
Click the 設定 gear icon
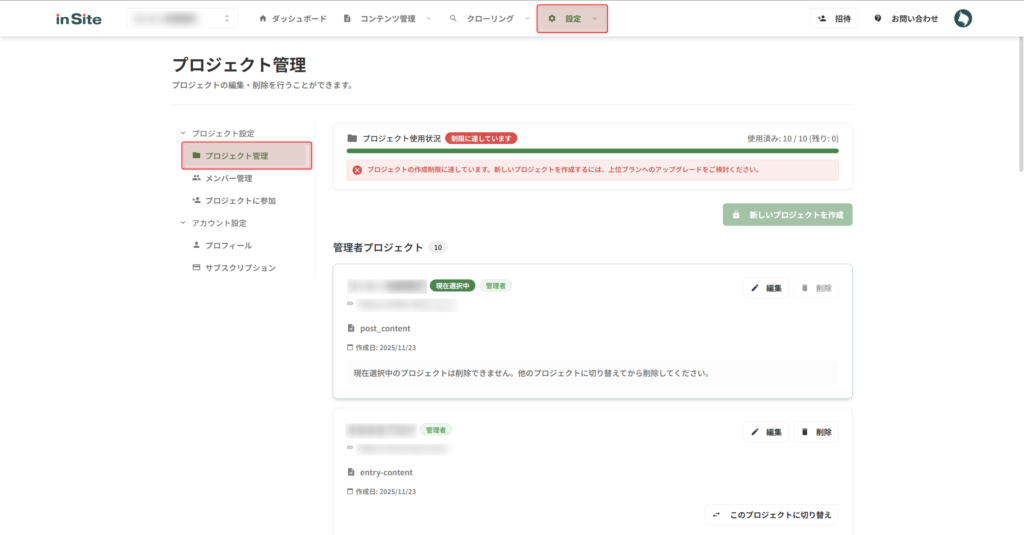click(x=552, y=18)
